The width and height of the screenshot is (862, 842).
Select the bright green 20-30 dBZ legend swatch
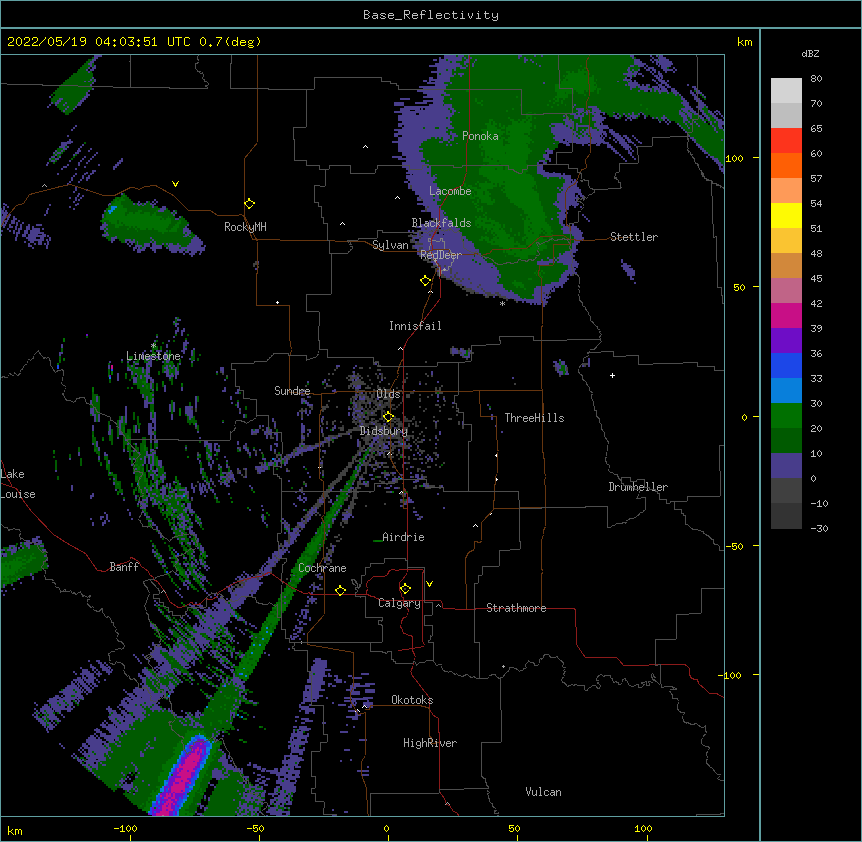786,416
